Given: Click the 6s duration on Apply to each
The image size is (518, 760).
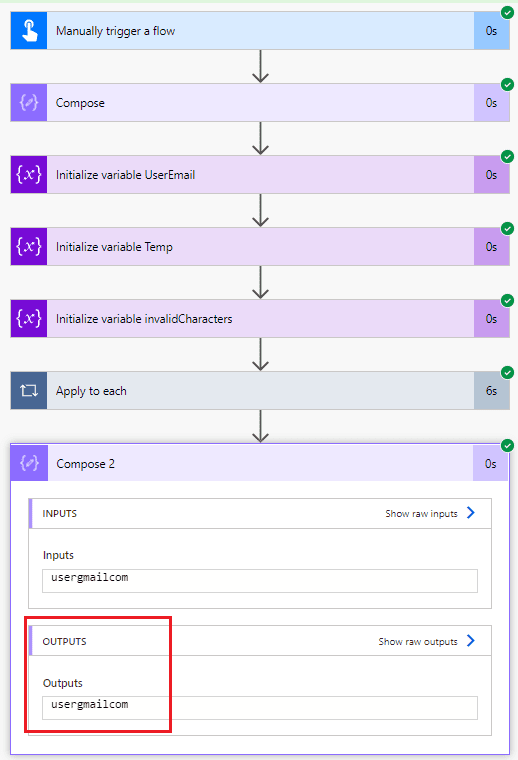Looking at the screenshot, I should [x=491, y=391].
